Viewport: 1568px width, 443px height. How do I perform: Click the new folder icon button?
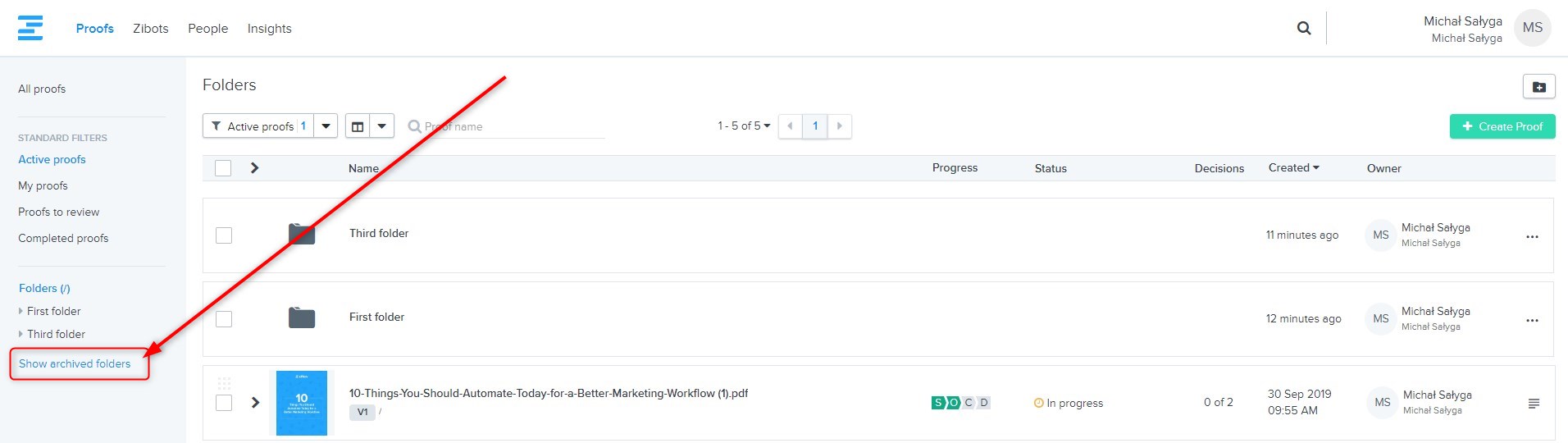point(1538,87)
